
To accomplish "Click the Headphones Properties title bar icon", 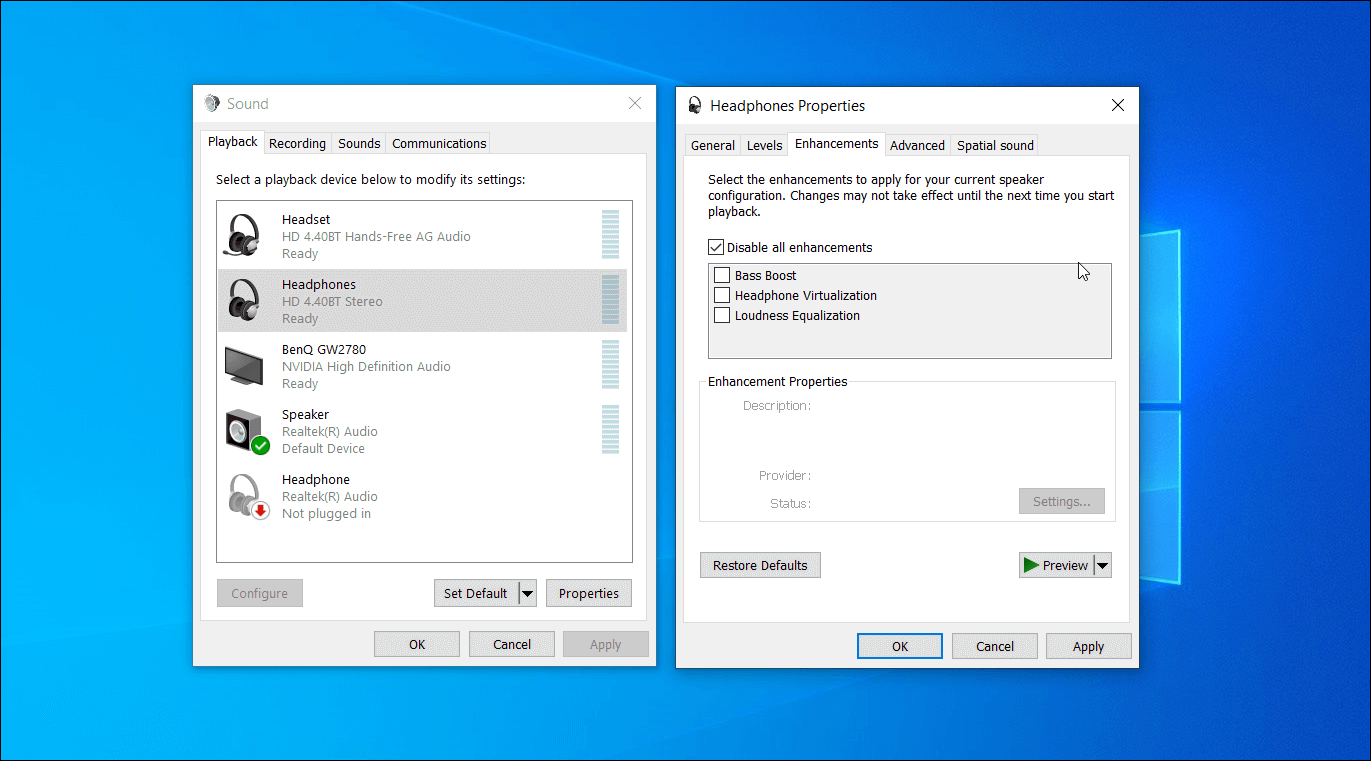I will pyautogui.click(x=694, y=104).
